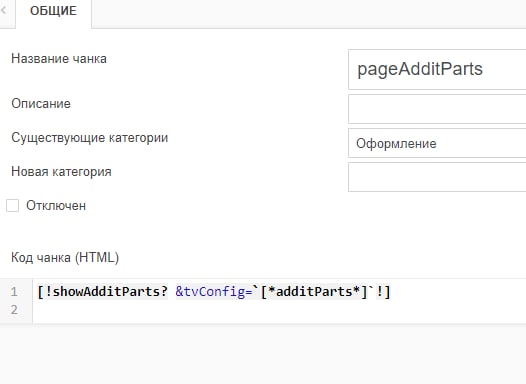526x384 pixels.
Task: Click the Описание label
Action: pos(41,104)
